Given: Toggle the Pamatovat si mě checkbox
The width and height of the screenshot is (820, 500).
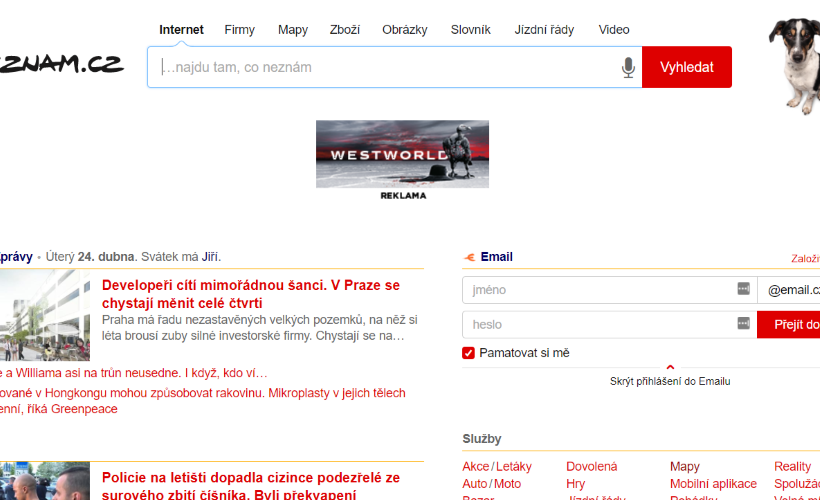Looking at the screenshot, I should [x=468, y=353].
